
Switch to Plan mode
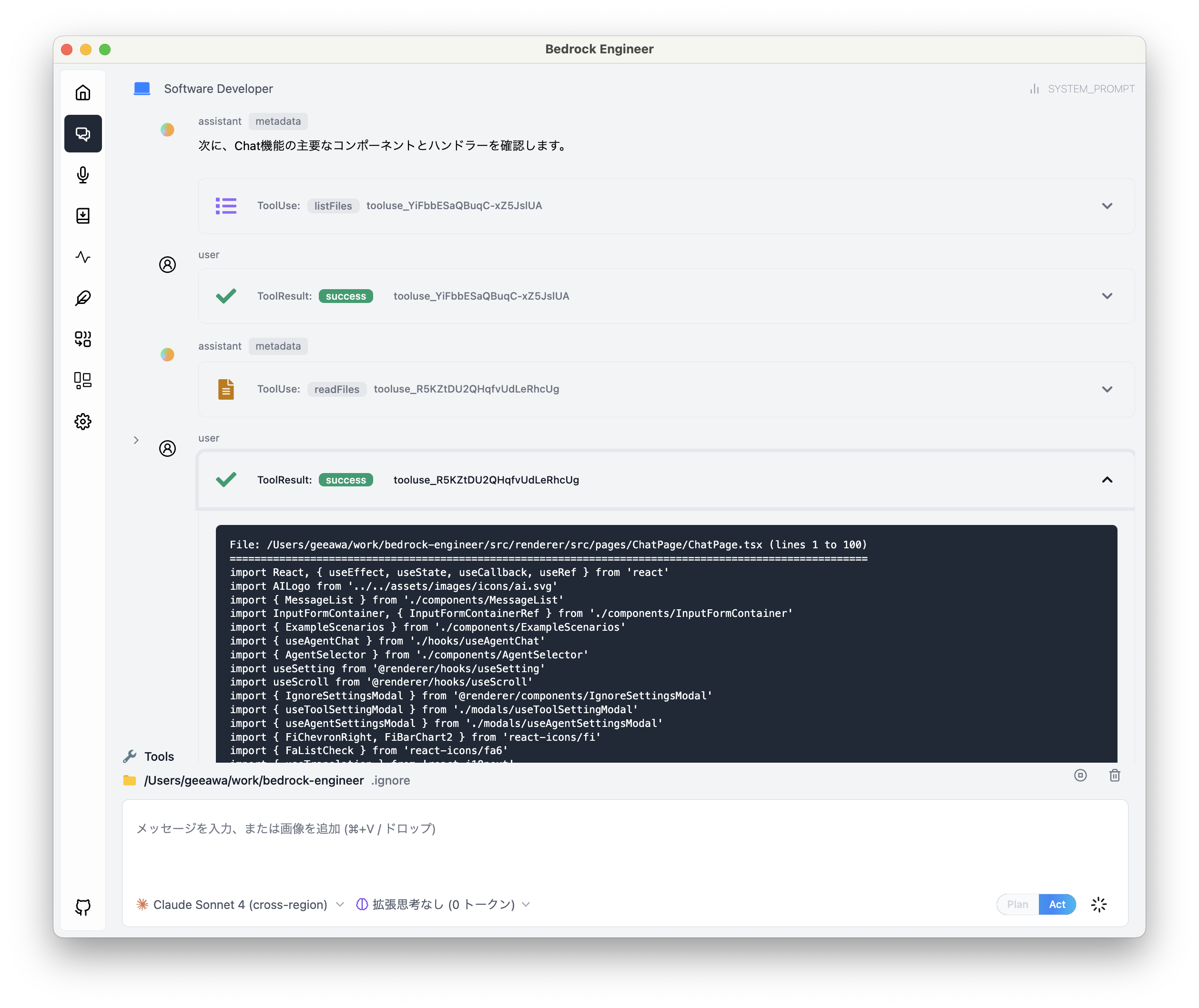tap(1017, 905)
